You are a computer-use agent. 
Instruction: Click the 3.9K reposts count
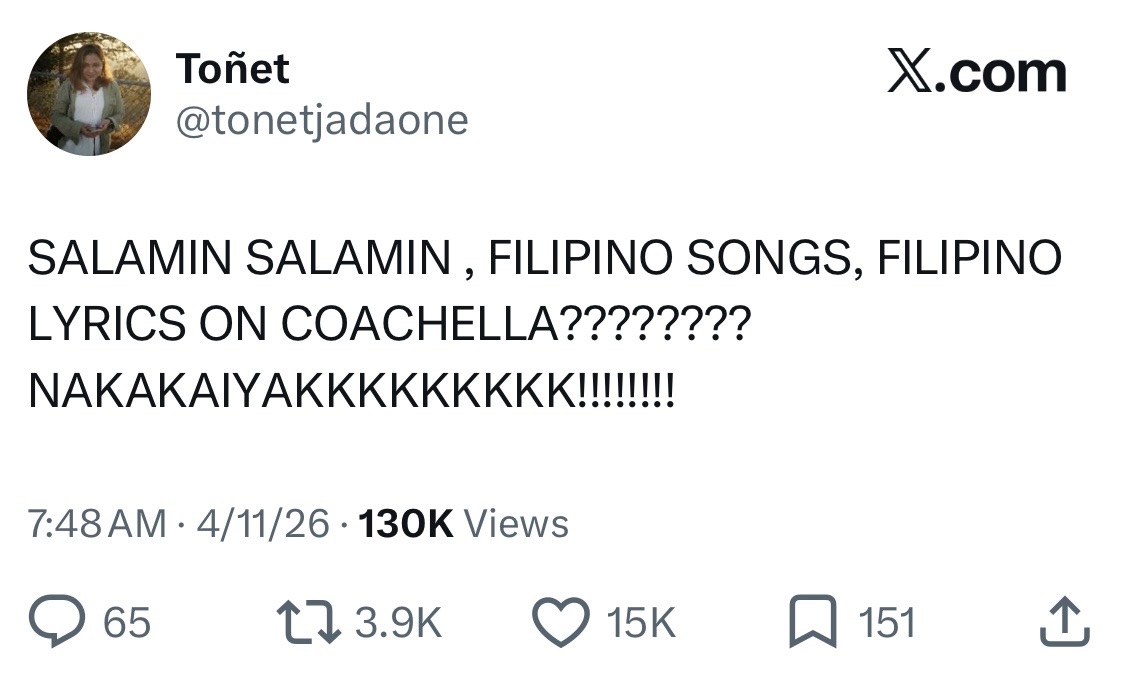(398, 623)
